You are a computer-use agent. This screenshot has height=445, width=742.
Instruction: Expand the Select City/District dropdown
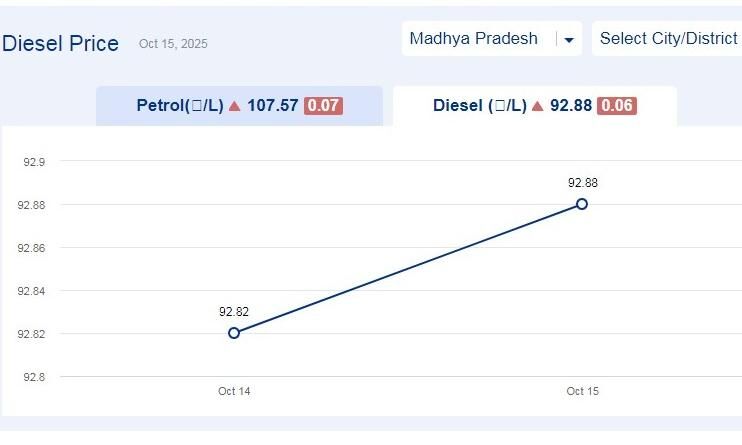point(667,39)
